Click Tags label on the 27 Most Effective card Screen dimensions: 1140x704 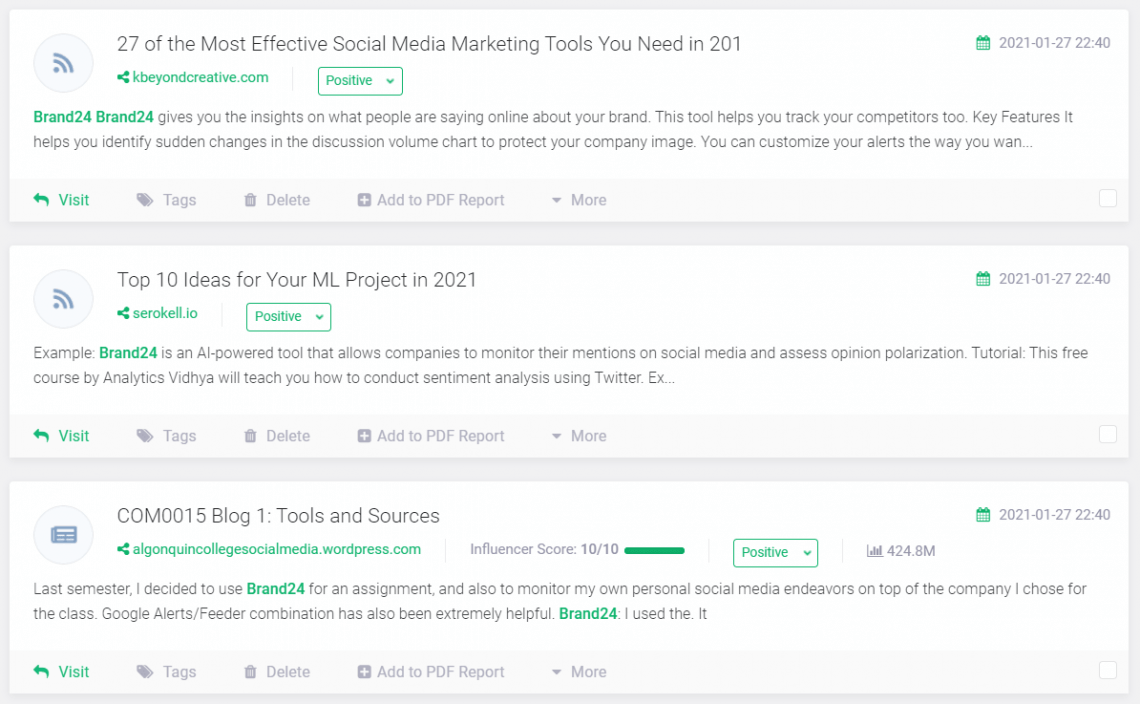point(180,200)
